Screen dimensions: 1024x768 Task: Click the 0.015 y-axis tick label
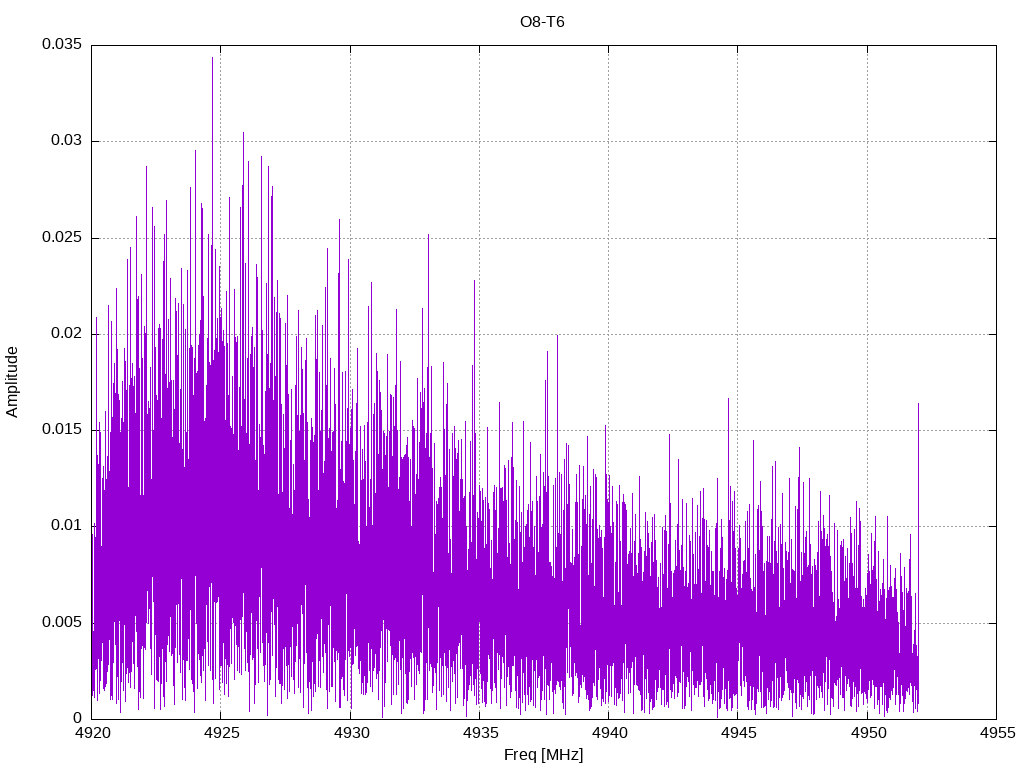tap(61, 430)
